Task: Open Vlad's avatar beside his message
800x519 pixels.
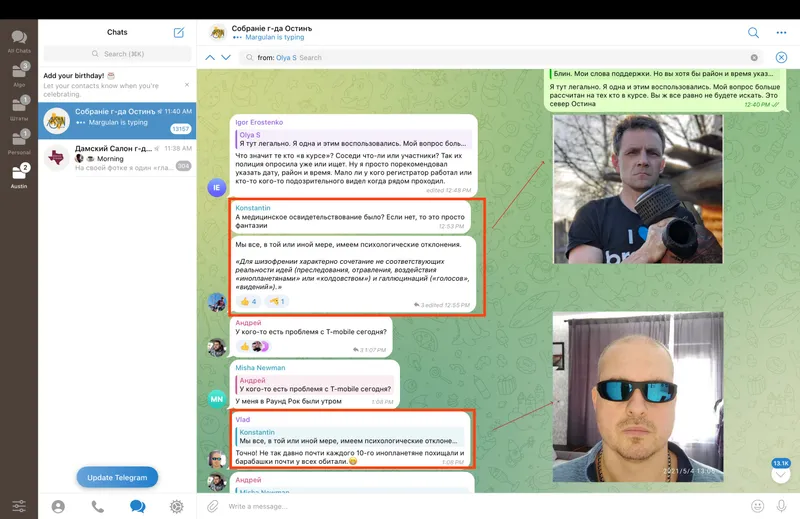Action: [217, 459]
